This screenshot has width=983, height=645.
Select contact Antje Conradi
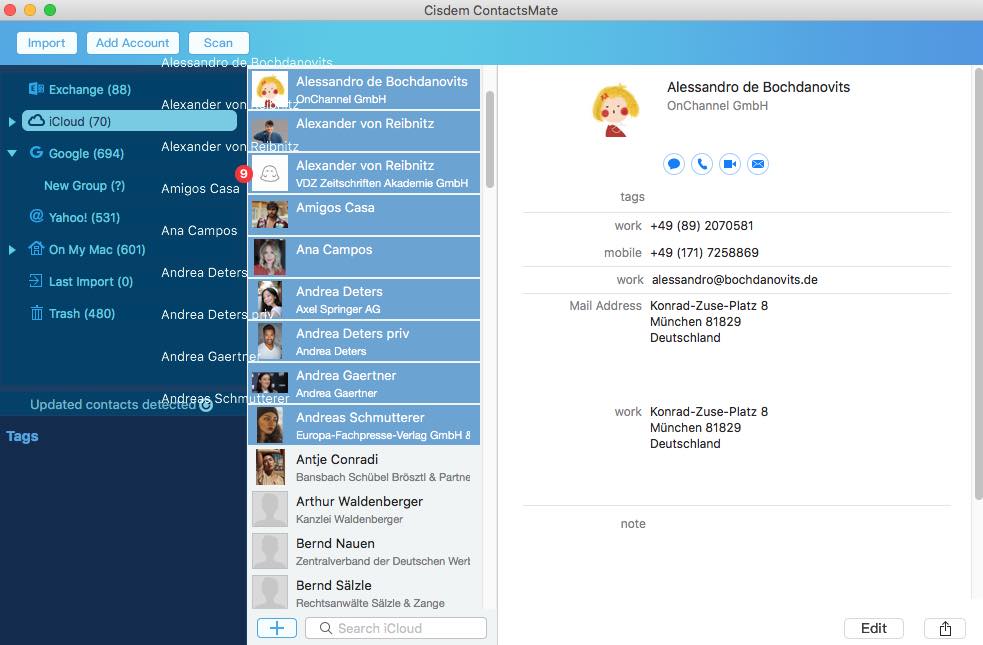pyautogui.click(x=364, y=467)
